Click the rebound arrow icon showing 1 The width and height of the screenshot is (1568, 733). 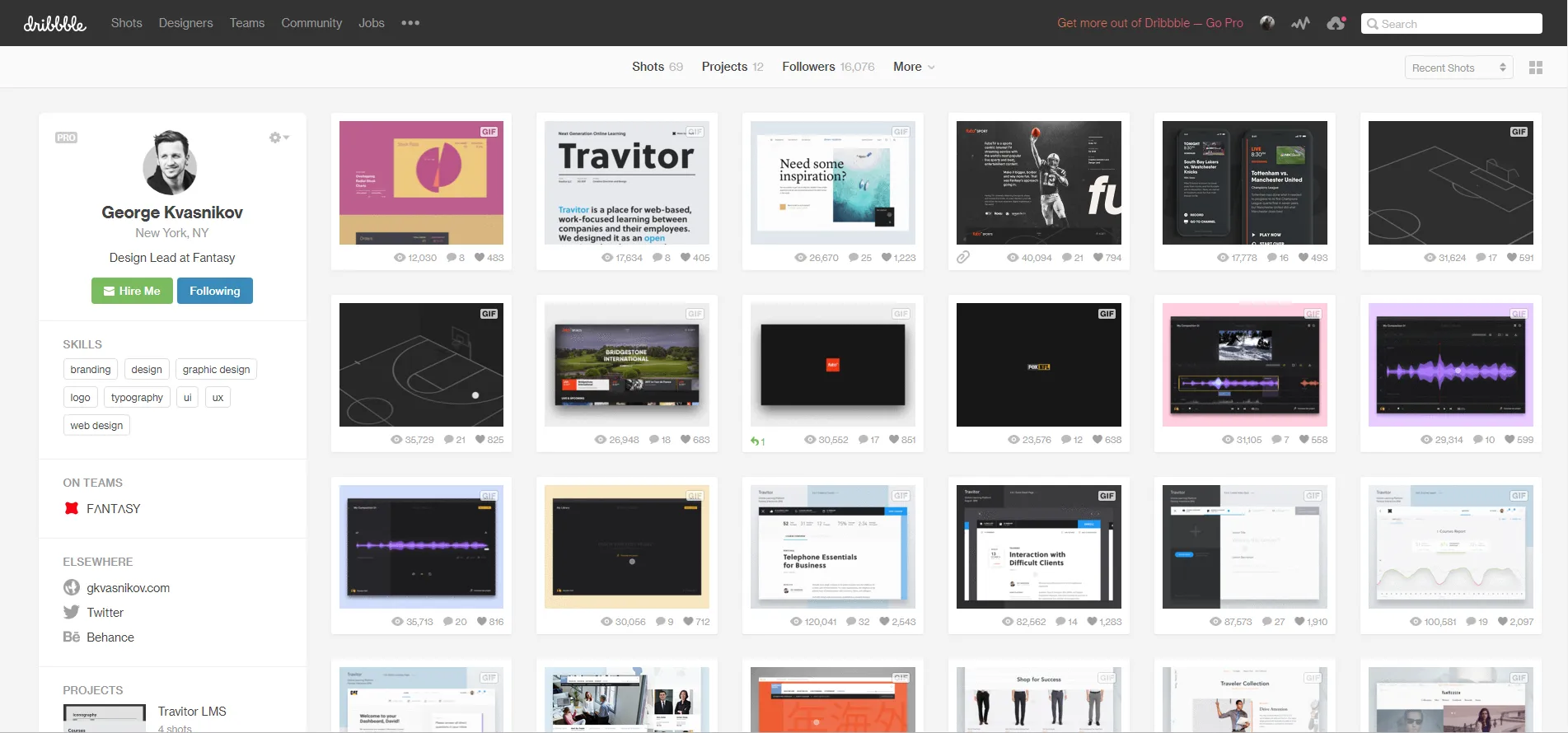click(x=757, y=441)
